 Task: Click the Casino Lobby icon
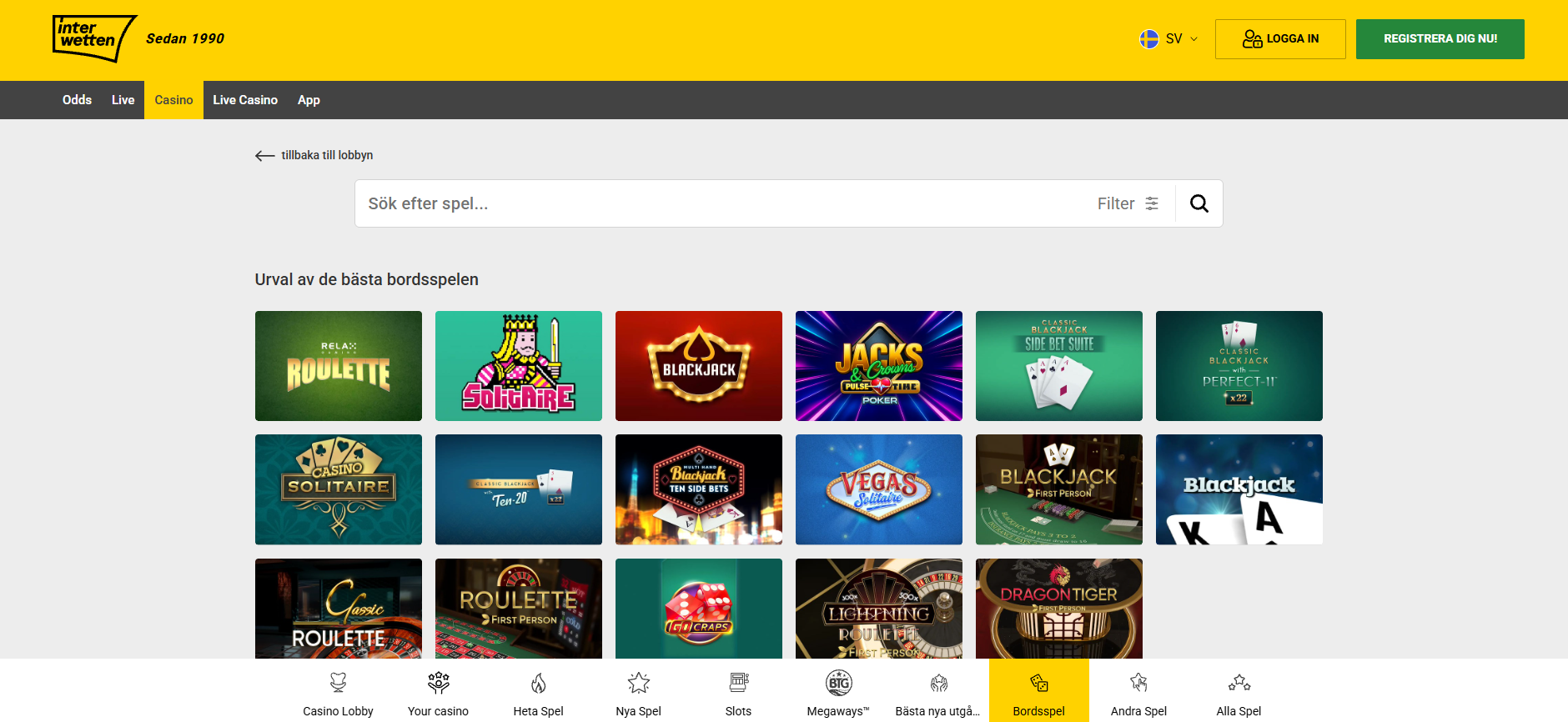point(338,683)
